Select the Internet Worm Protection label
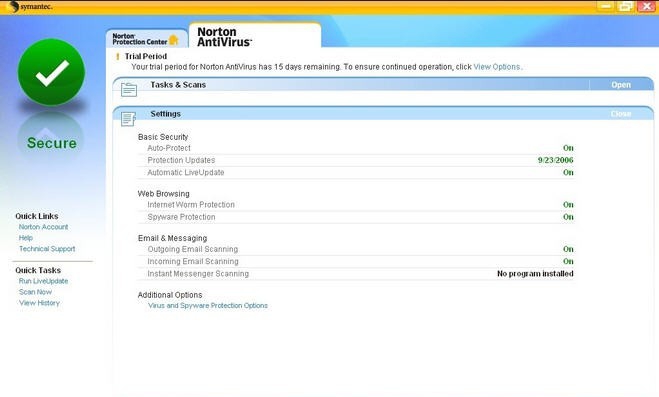 click(x=191, y=205)
